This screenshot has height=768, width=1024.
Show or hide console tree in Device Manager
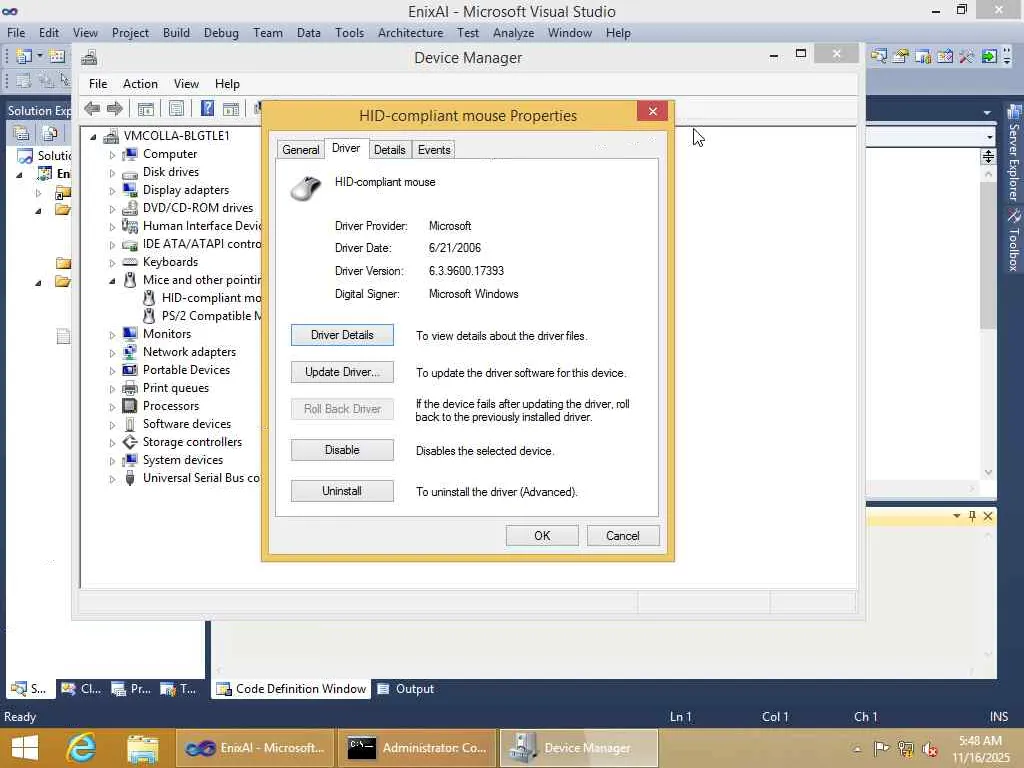pyautogui.click(x=146, y=109)
